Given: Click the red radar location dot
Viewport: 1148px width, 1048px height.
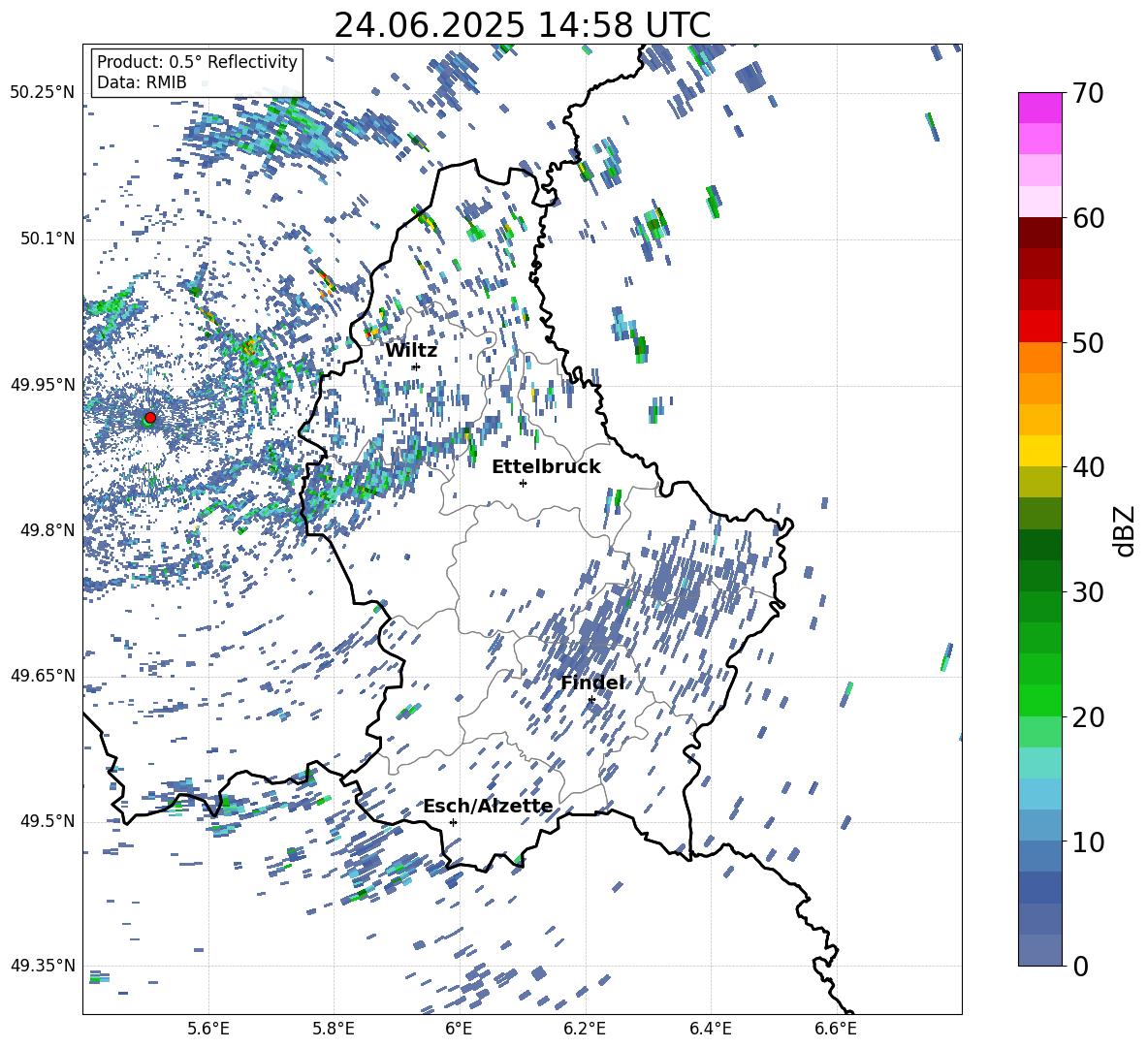Looking at the screenshot, I should tap(150, 417).
